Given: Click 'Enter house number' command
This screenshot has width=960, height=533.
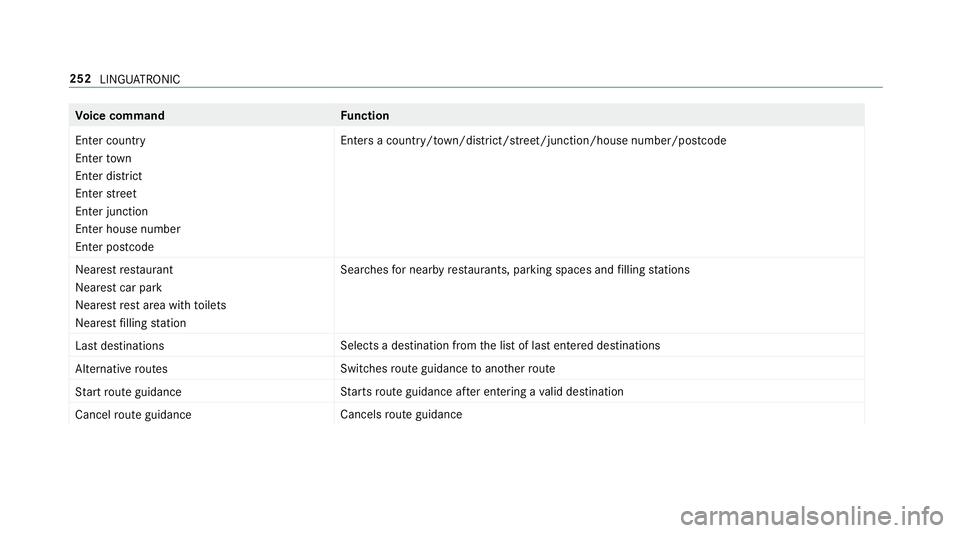Looking at the screenshot, I should [x=128, y=229].
